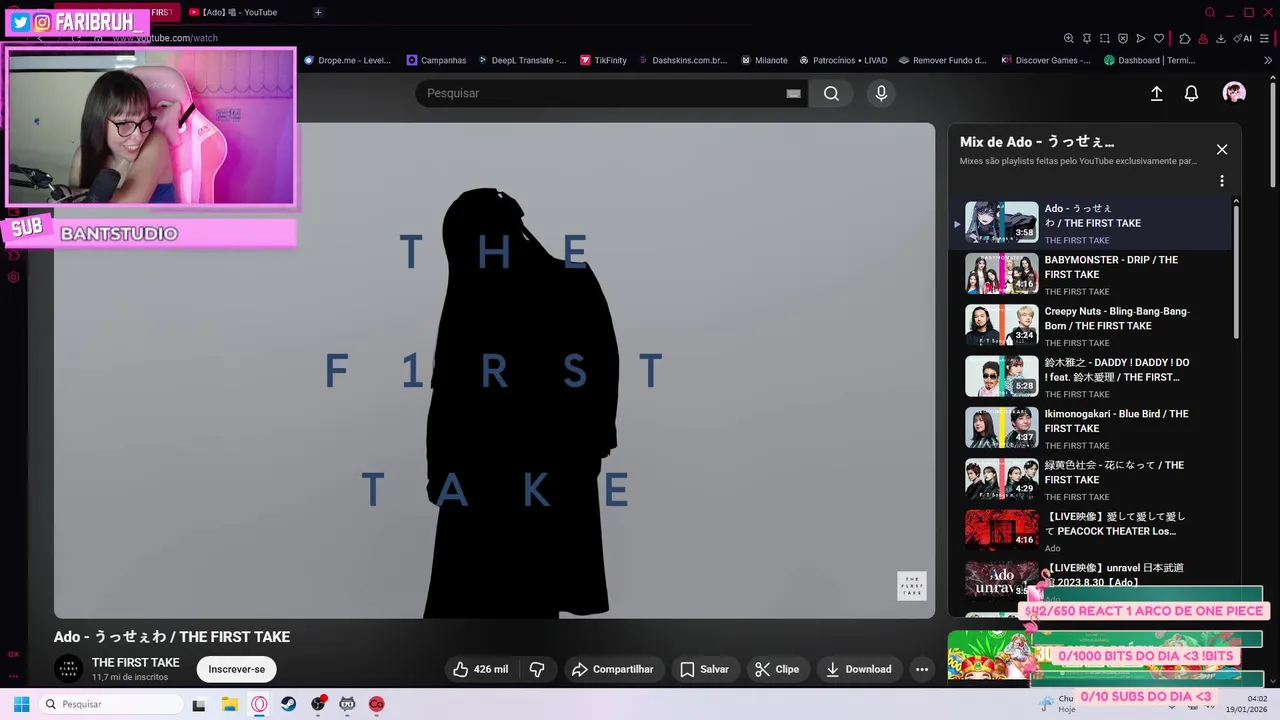This screenshot has height=720, width=1280.
Task: Click the Windows taskbar search box
Action: 112,704
